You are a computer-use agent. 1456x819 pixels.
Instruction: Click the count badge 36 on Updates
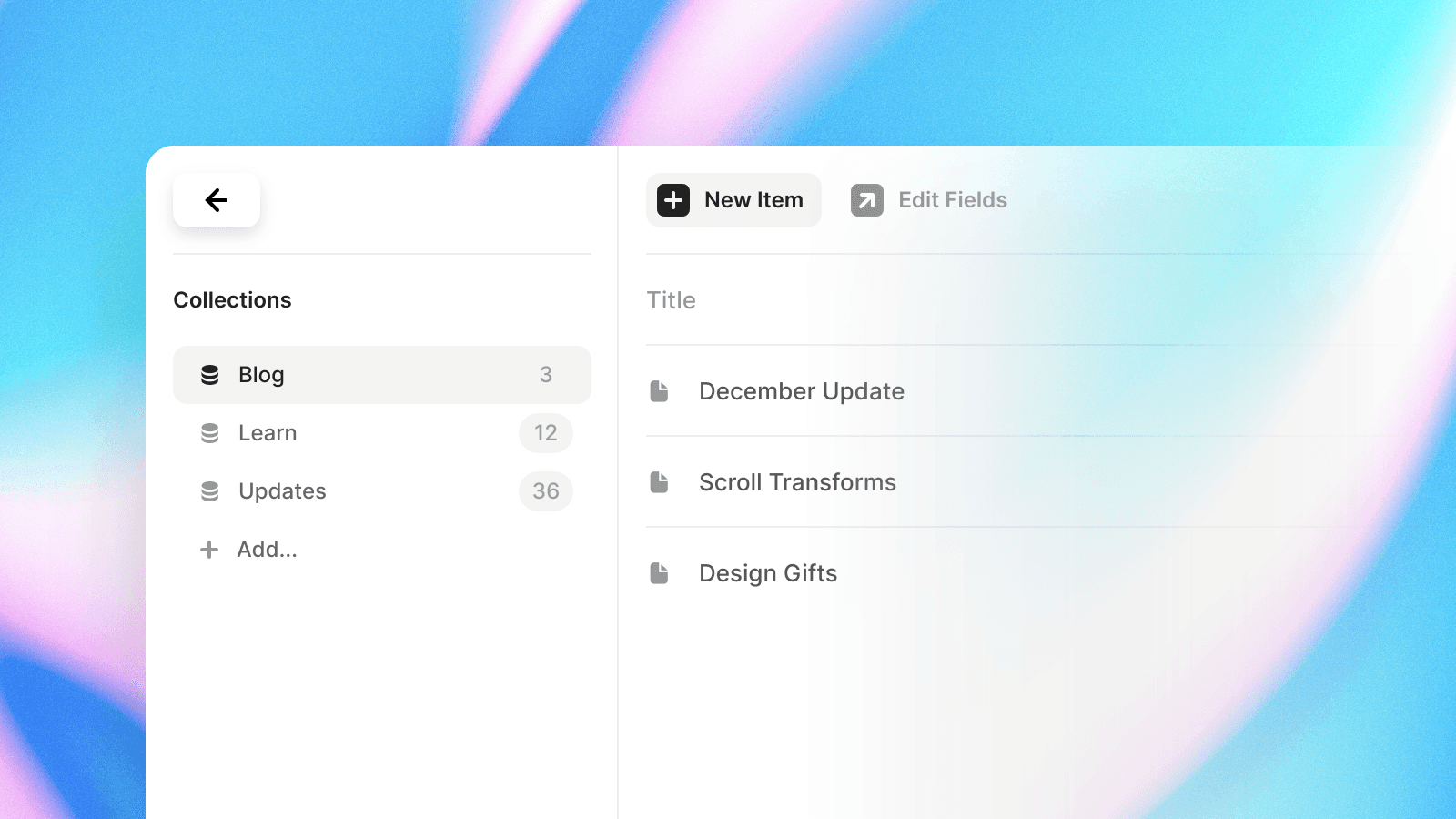[546, 491]
